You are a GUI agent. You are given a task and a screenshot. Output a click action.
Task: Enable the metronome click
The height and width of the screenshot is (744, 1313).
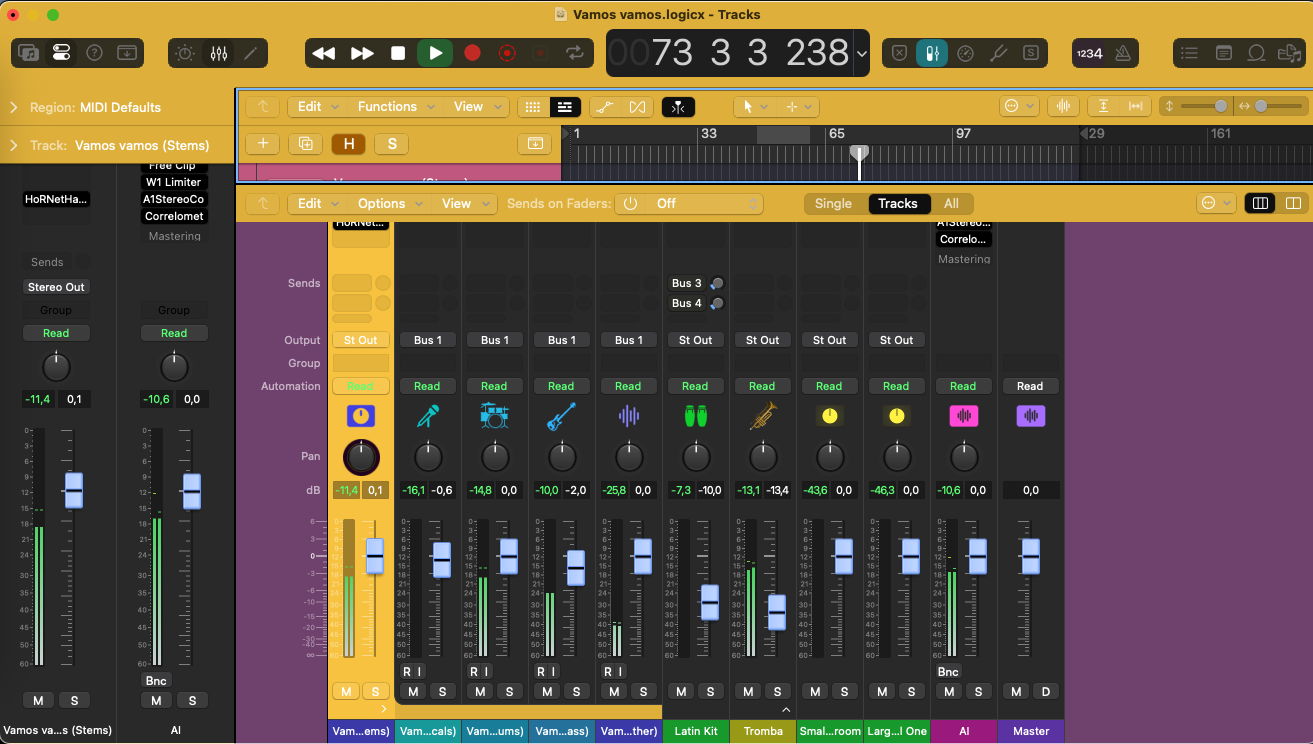[1123, 53]
